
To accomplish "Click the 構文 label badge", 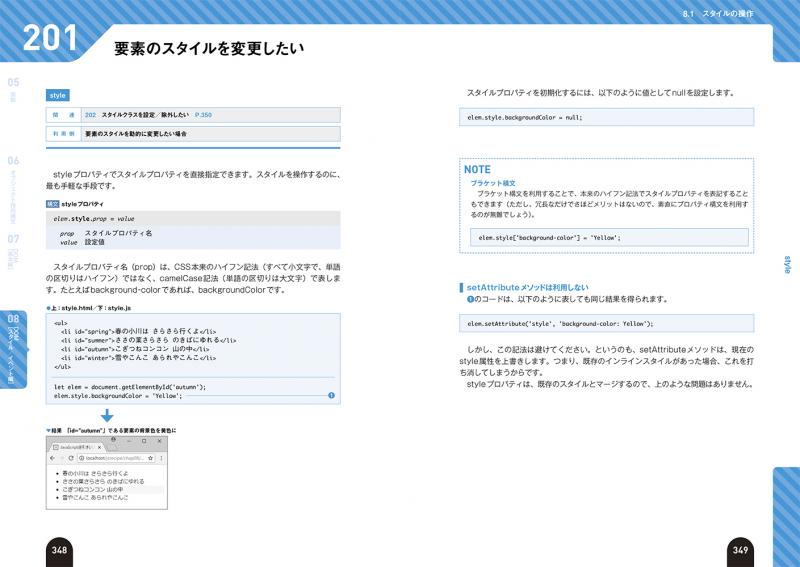I will coord(53,204).
